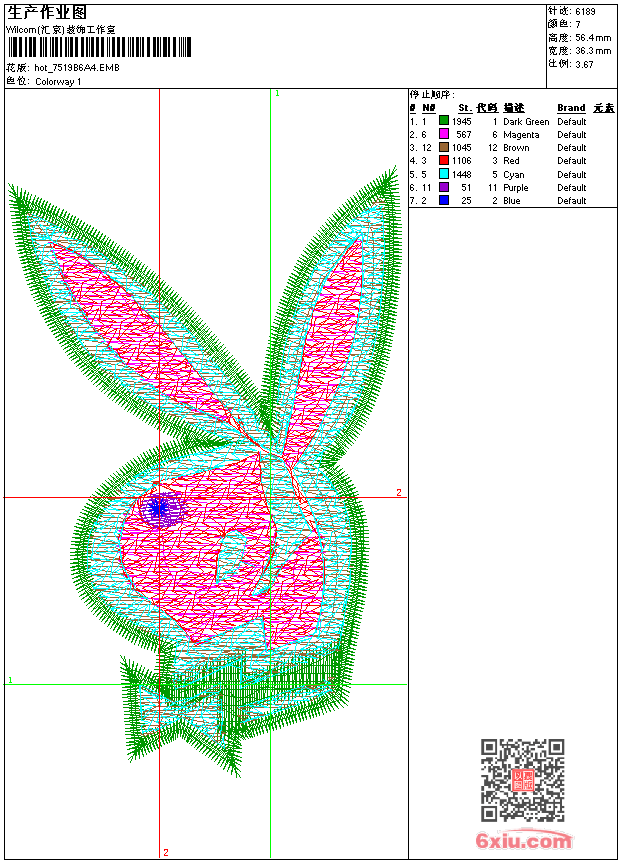Click stitch count '1448' in the Cyan row
This screenshot has width=620, height=860.
click(x=461, y=174)
